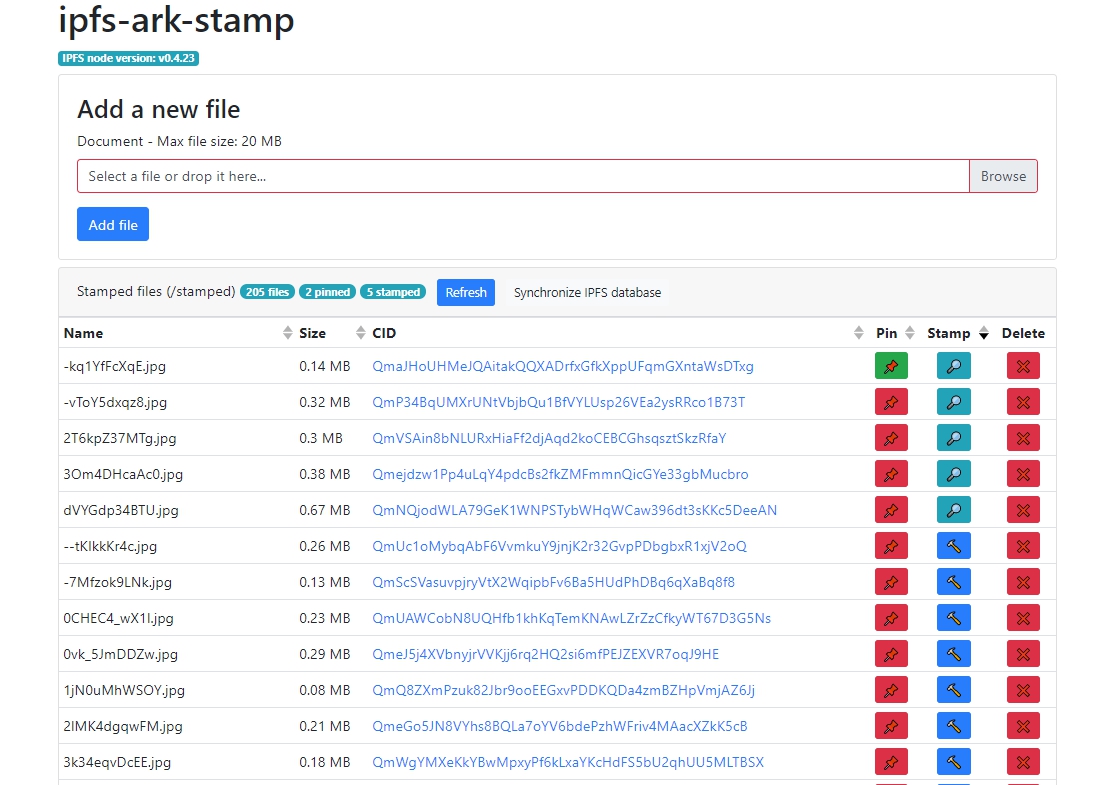Sort the table by CID column
The image size is (1116, 785).
[618, 332]
